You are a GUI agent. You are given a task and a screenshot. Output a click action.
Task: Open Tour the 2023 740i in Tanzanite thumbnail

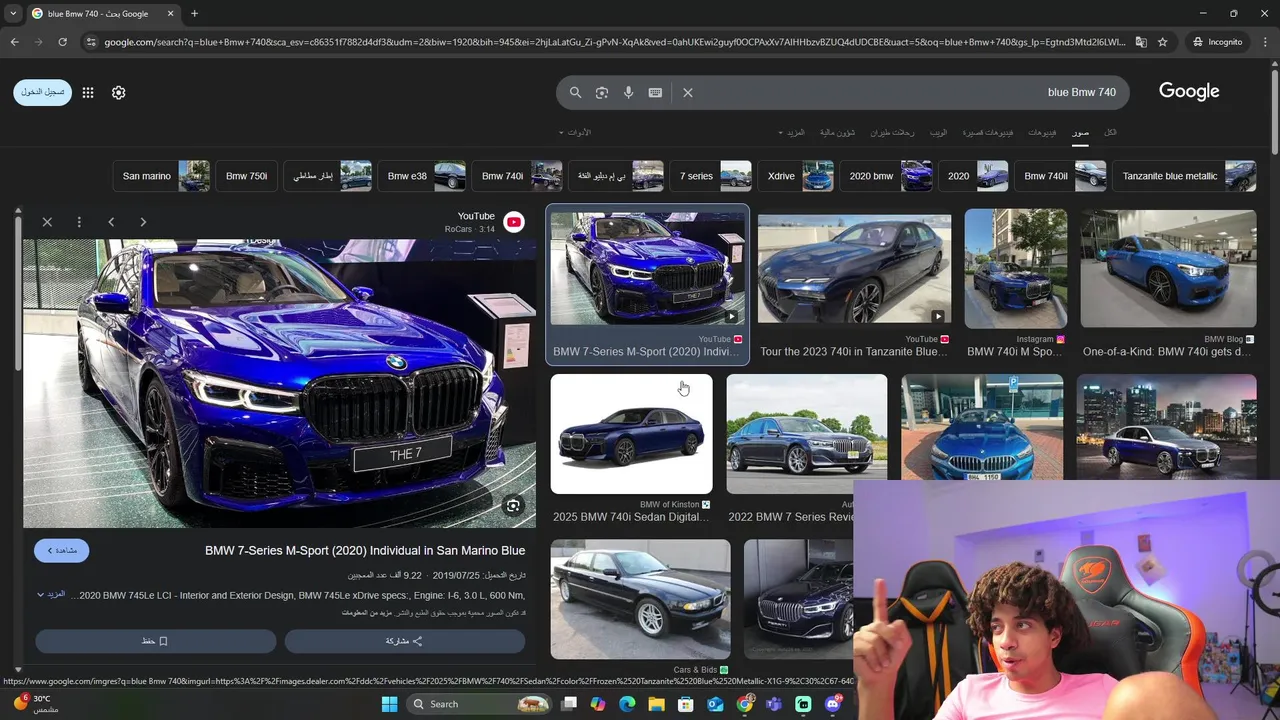coord(854,268)
